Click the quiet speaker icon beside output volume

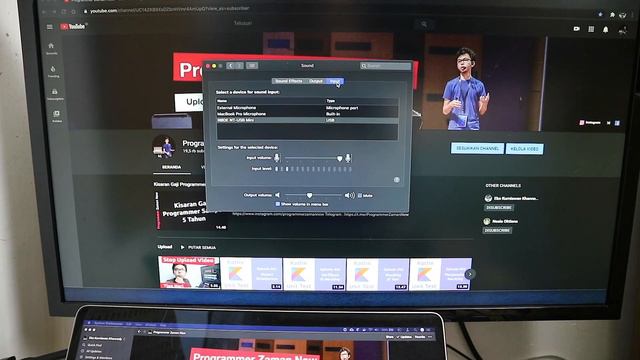coord(278,195)
